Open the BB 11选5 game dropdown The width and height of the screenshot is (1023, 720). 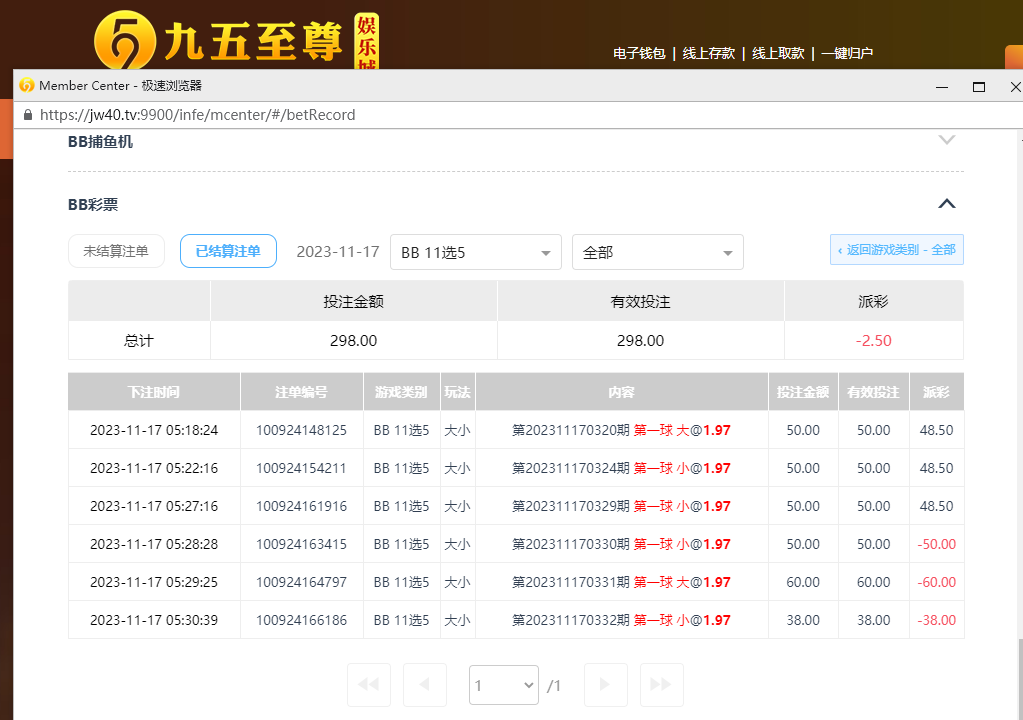point(475,253)
